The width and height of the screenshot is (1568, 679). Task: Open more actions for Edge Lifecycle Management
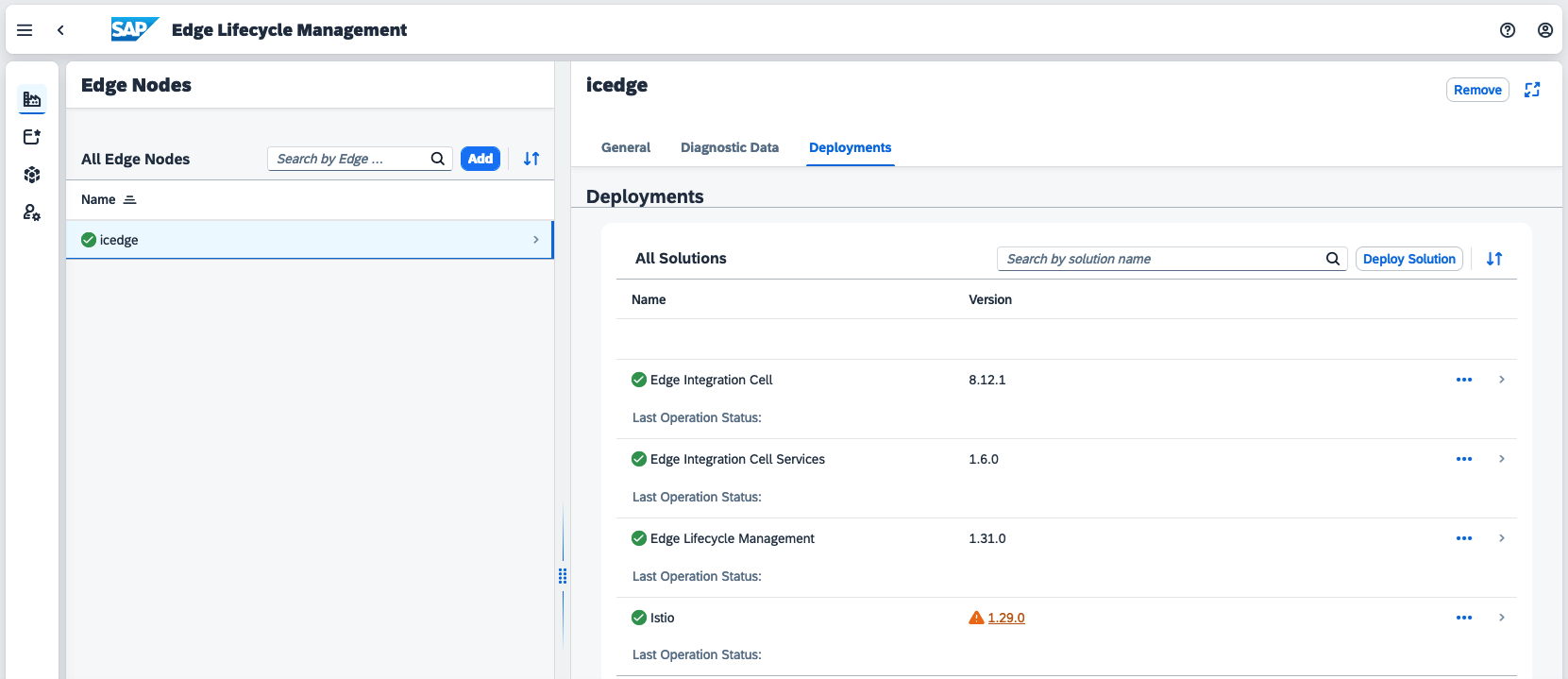1464,538
